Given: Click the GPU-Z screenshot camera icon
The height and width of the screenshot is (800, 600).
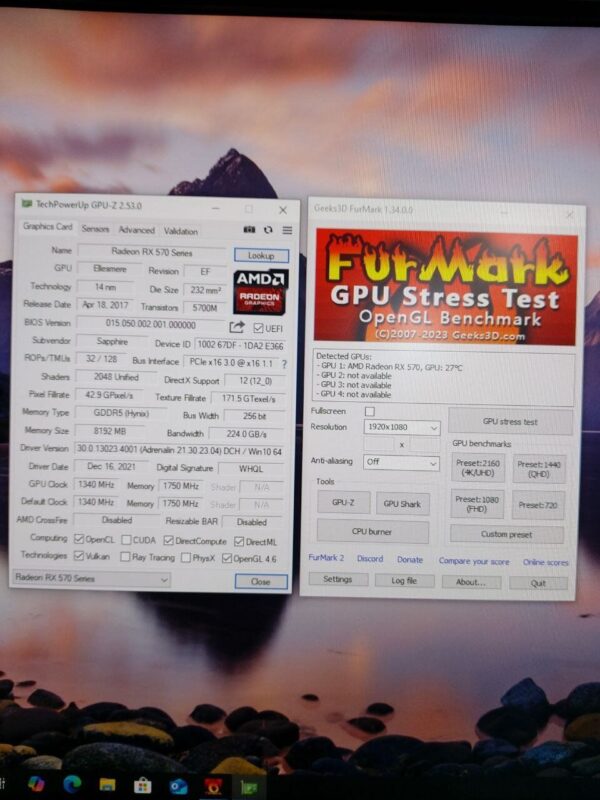Looking at the screenshot, I should coord(249,230).
